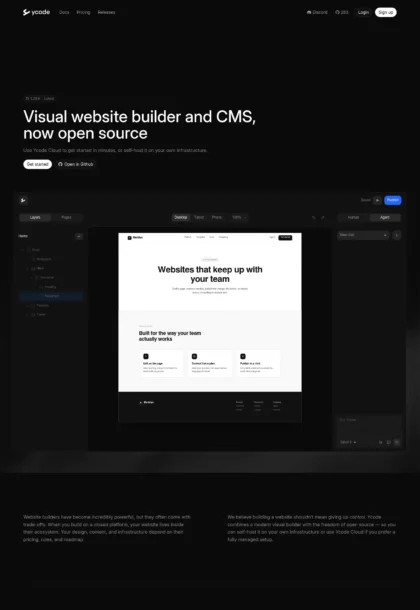Switch to the Pages tab
420x610 pixels.
66,217
